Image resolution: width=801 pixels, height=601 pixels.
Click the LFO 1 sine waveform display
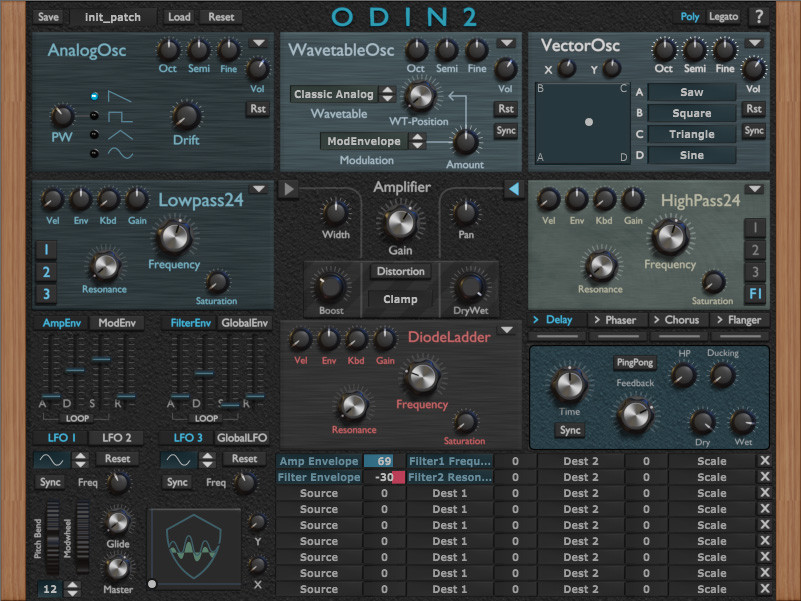tap(52, 460)
